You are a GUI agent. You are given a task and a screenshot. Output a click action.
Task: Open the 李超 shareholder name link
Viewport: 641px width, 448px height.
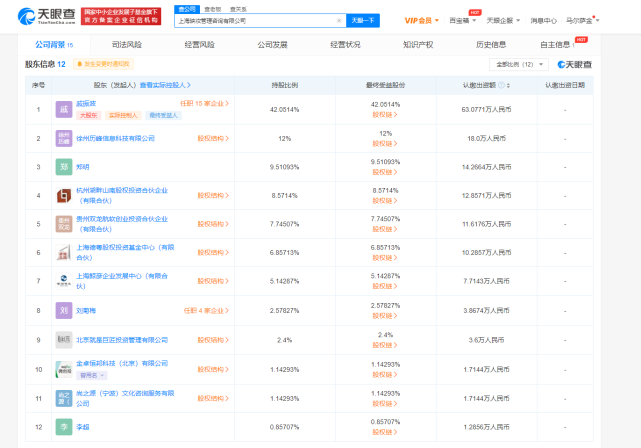coord(83,427)
